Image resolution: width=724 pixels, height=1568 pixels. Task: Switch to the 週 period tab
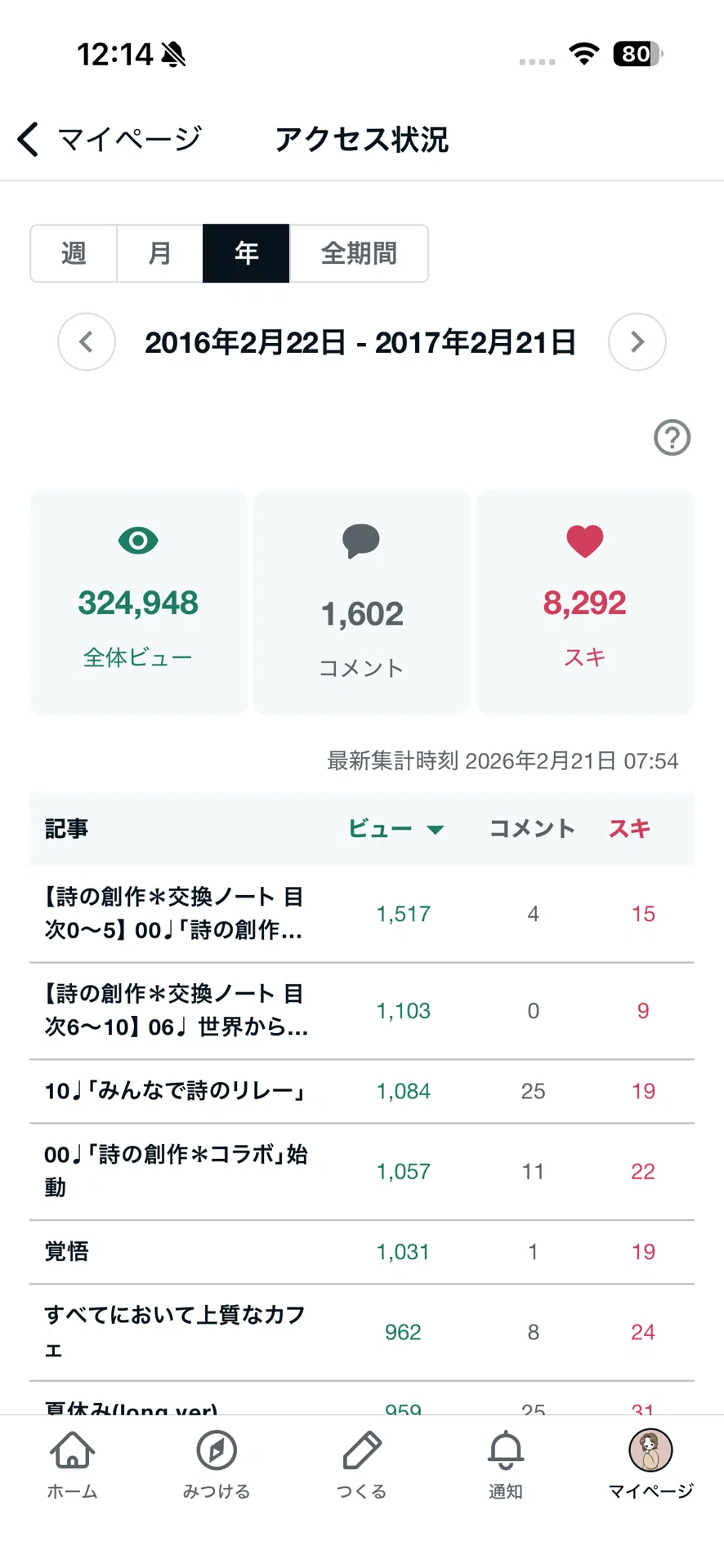(x=74, y=253)
